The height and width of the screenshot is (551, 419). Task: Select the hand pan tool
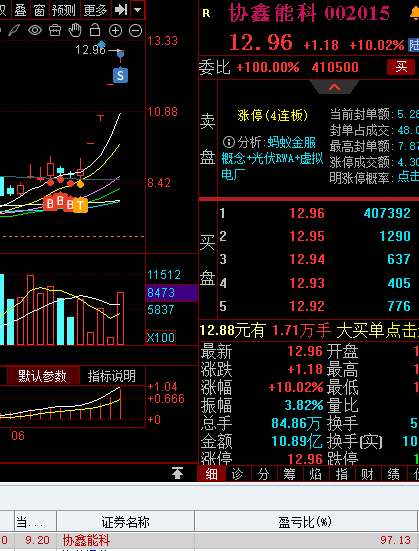pyautogui.click(x=75, y=31)
